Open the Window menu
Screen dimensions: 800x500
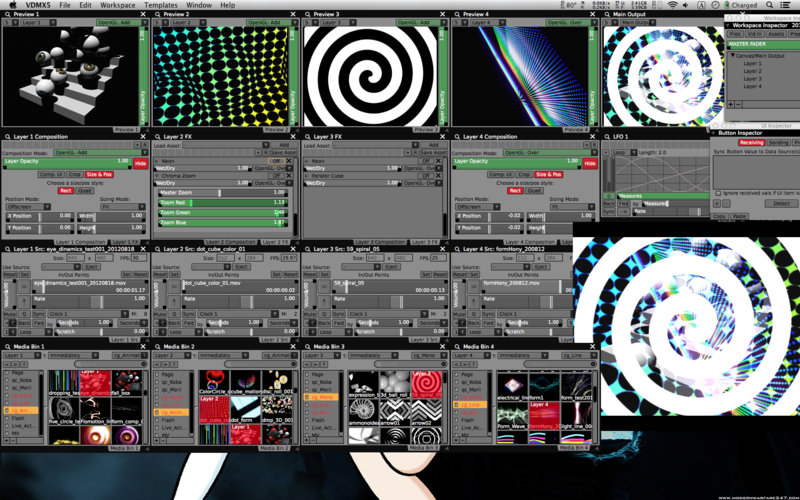199,5
